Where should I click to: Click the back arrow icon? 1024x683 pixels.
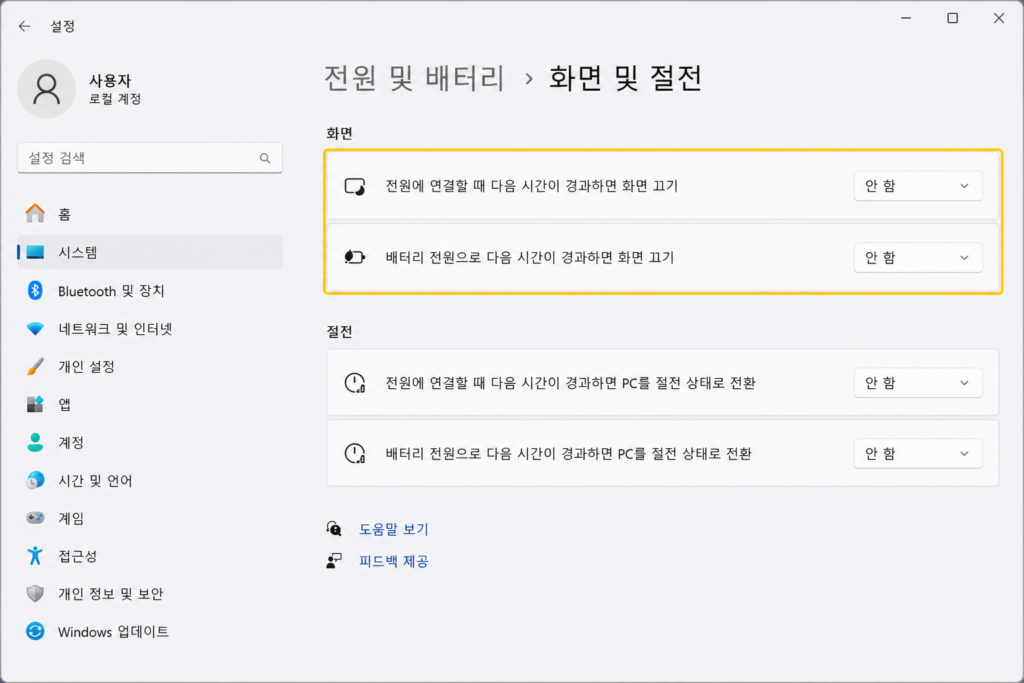[x=24, y=26]
